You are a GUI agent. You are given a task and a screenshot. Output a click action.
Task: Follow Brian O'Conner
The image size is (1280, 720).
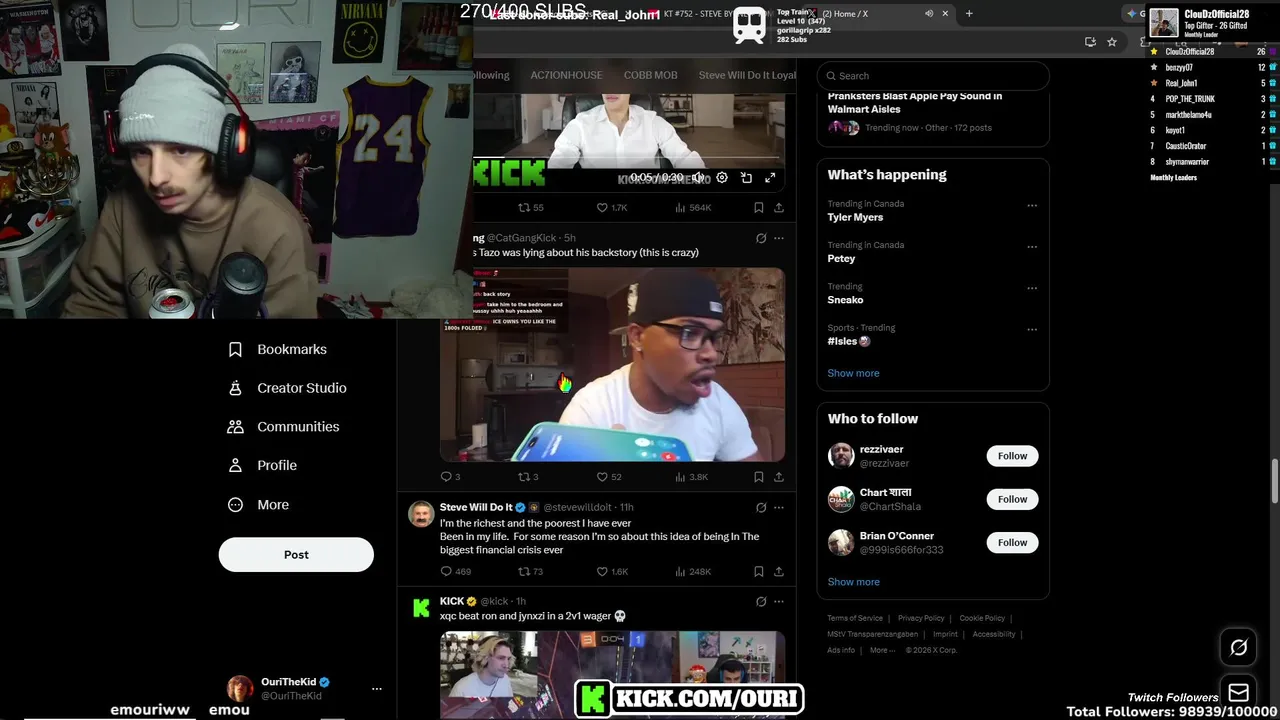click(1012, 543)
